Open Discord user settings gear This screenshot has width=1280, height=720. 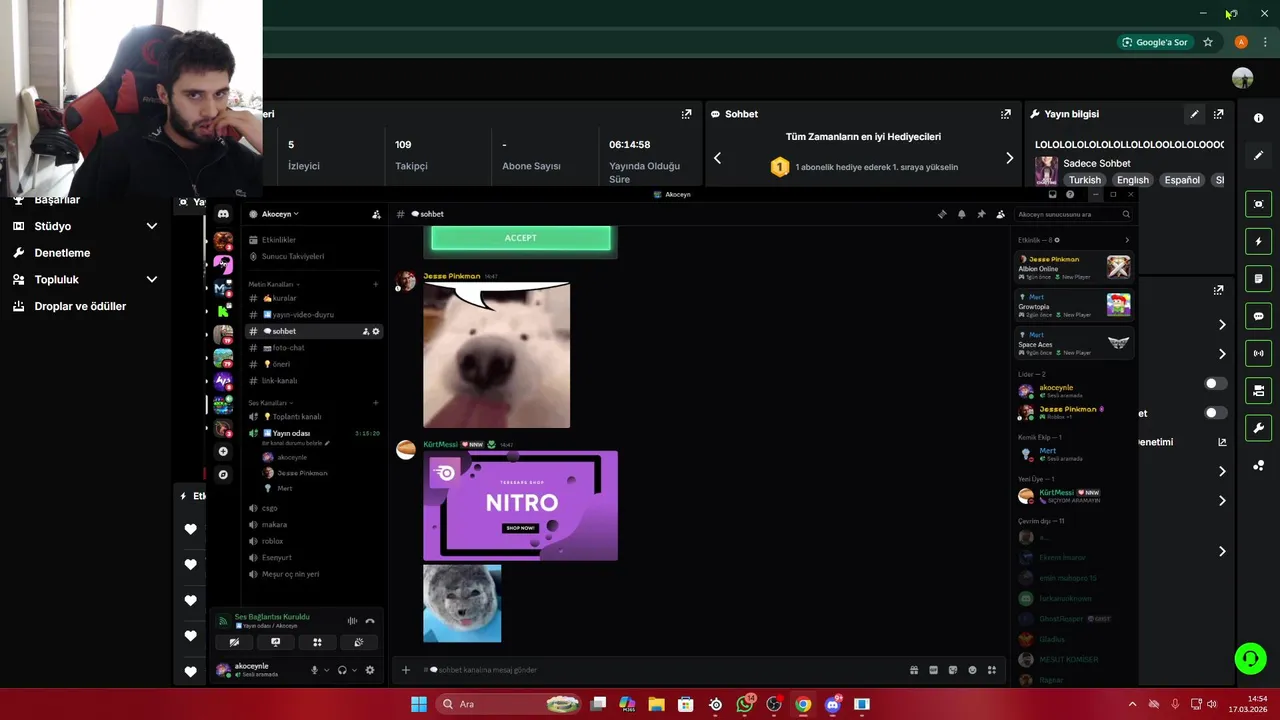pos(370,670)
